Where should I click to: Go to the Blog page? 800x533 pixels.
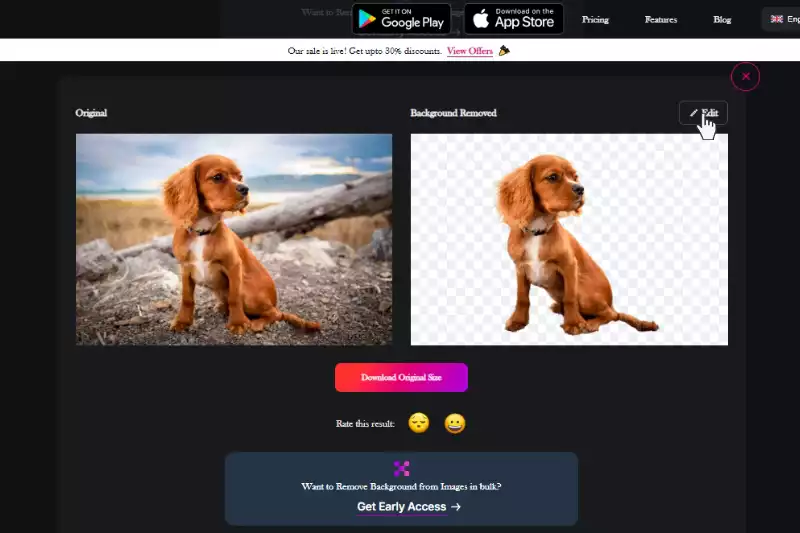click(722, 19)
